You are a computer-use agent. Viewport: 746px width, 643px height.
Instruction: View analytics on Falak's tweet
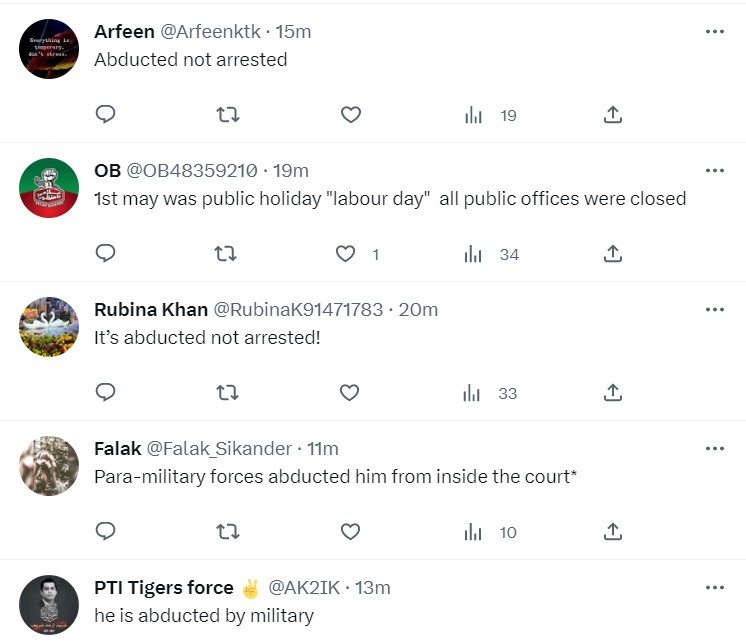click(474, 532)
